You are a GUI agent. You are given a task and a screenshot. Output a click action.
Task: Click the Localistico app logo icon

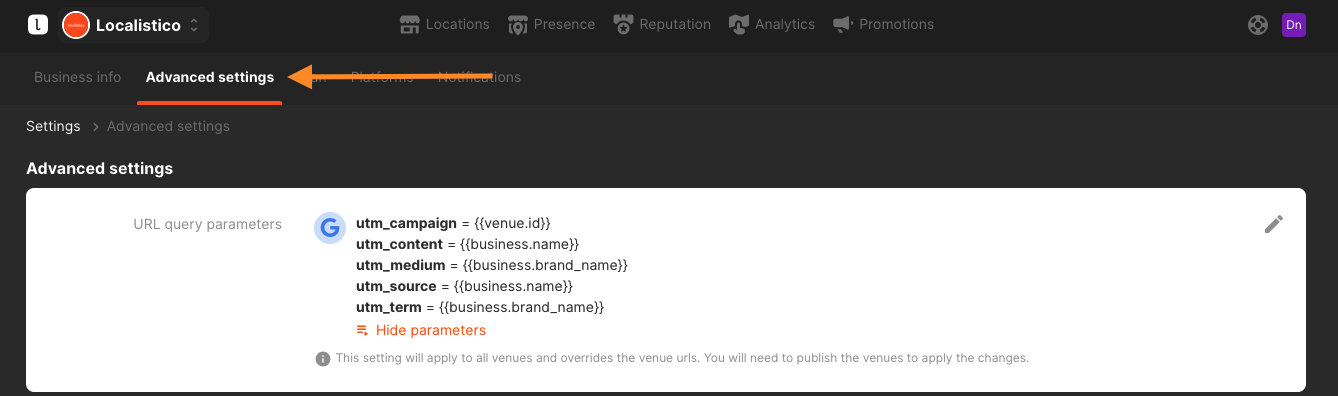pos(38,25)
